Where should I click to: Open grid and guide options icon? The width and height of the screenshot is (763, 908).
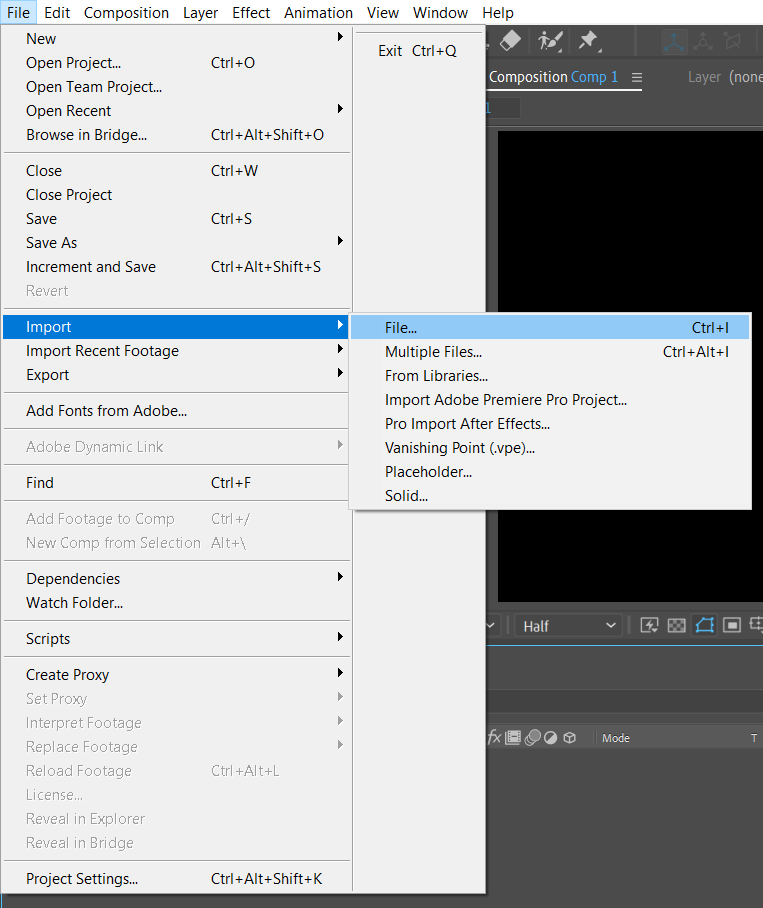coord(756,625)
